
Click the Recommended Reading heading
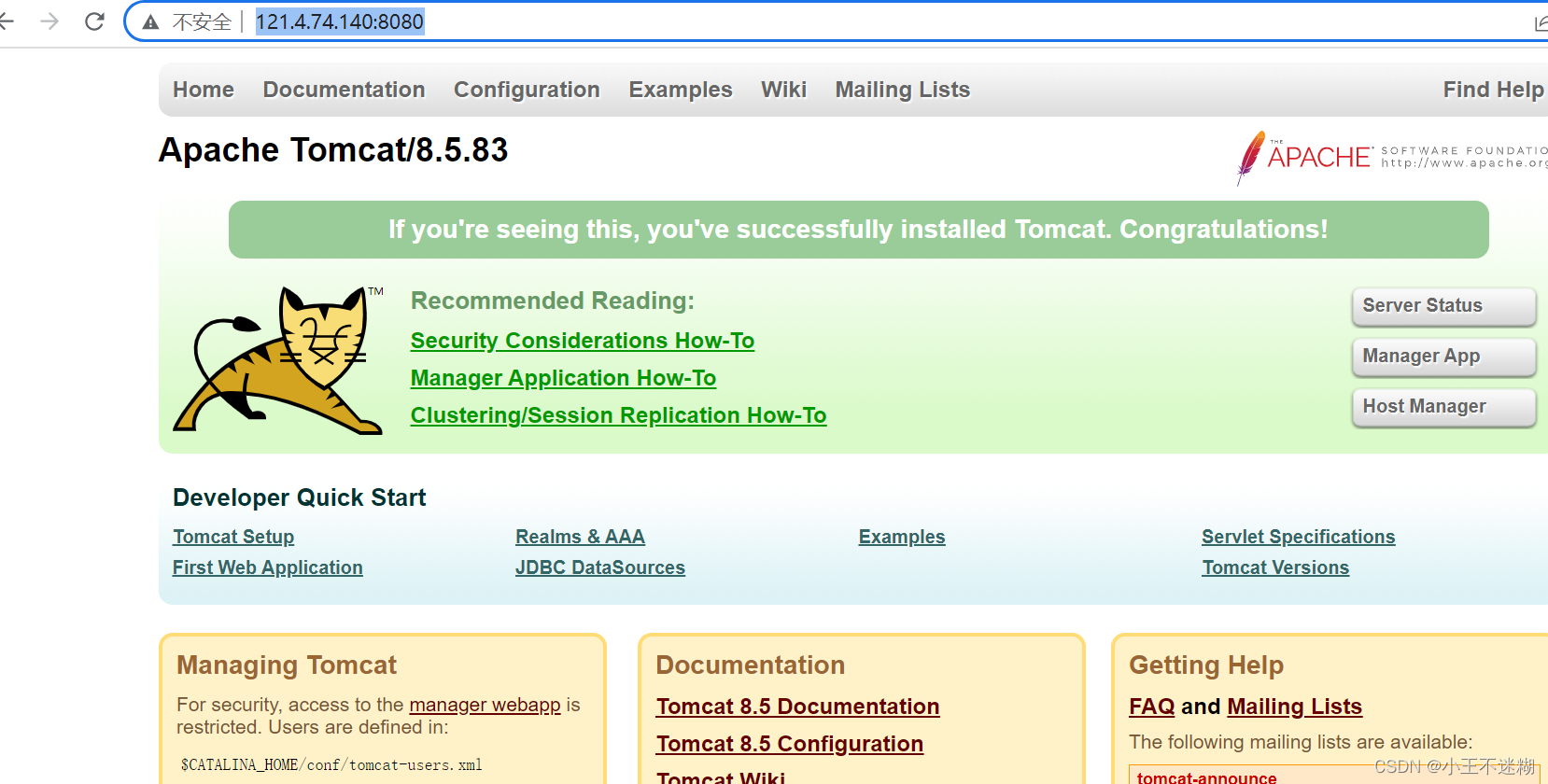pos(553,301)
